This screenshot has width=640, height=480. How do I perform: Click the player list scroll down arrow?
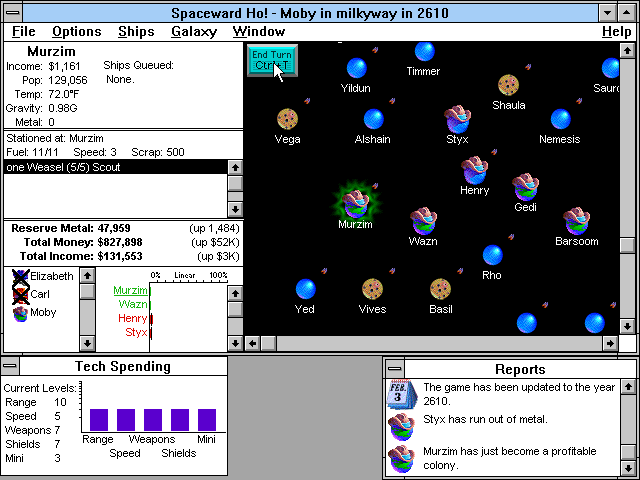coord(87,343)
